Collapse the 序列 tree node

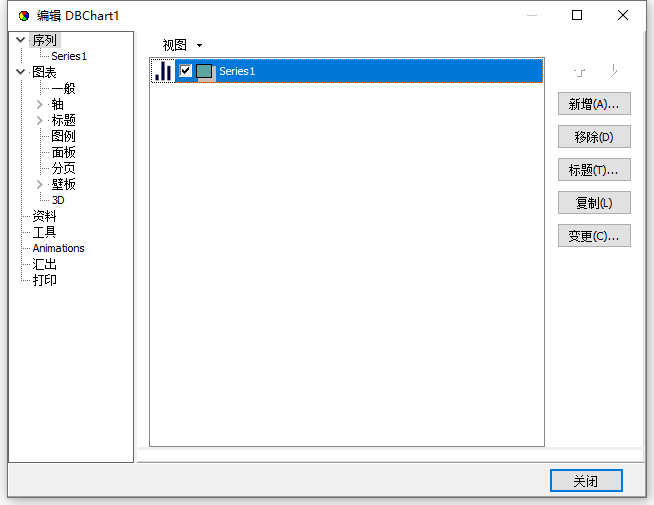coord(20,40)
